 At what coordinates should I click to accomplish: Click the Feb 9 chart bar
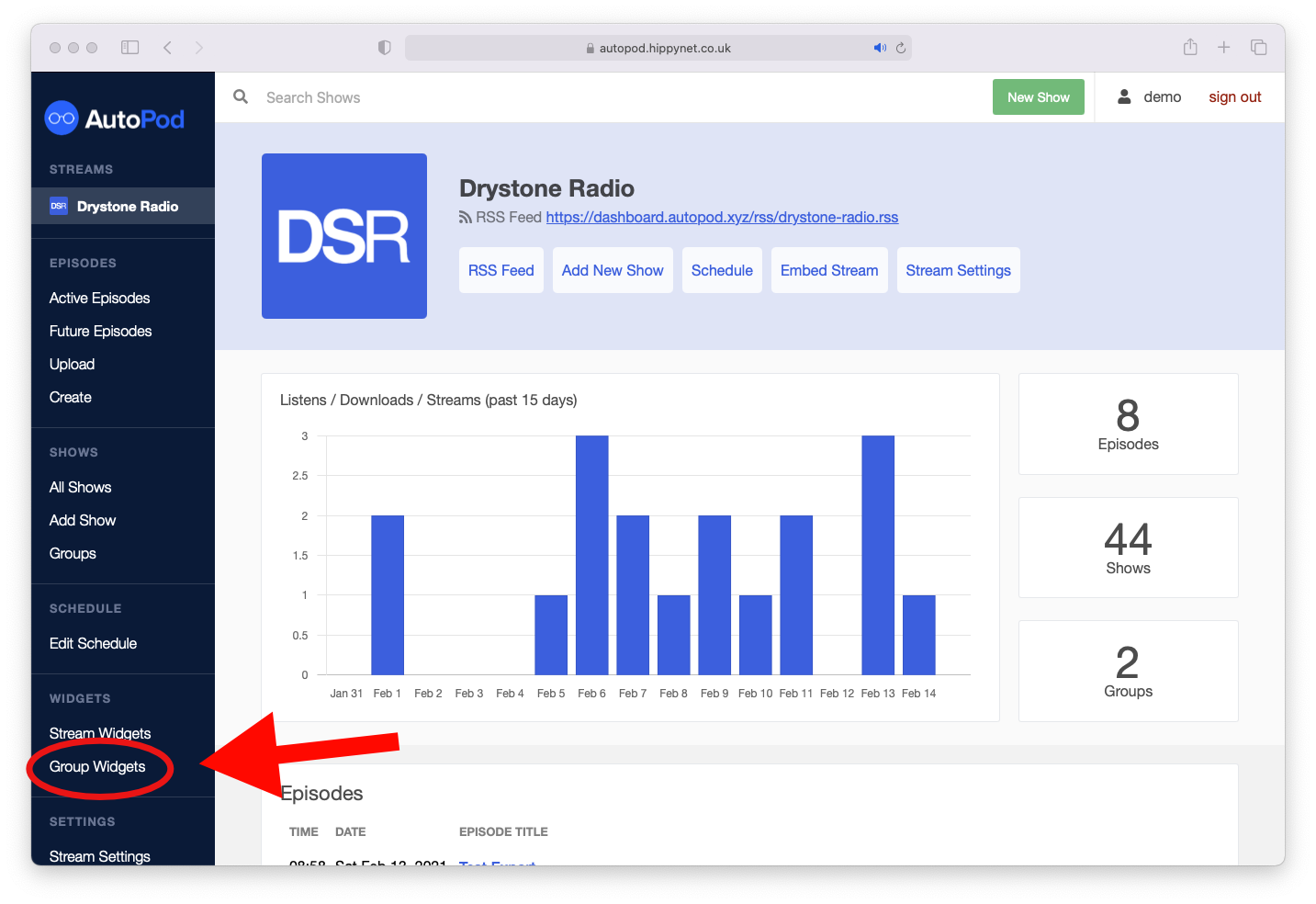click(x=714, y=595)
